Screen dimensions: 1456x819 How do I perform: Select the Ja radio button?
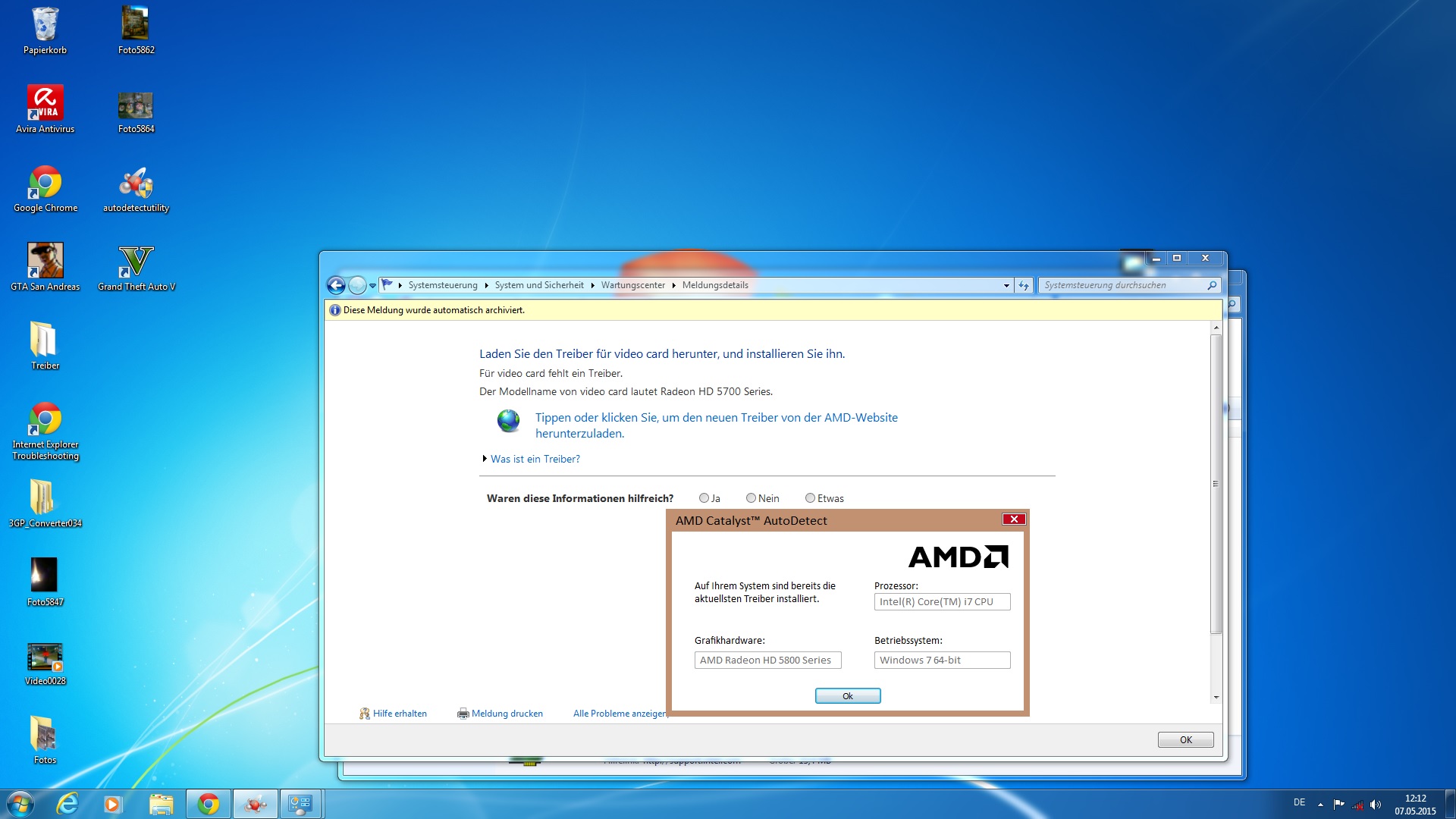704,498
